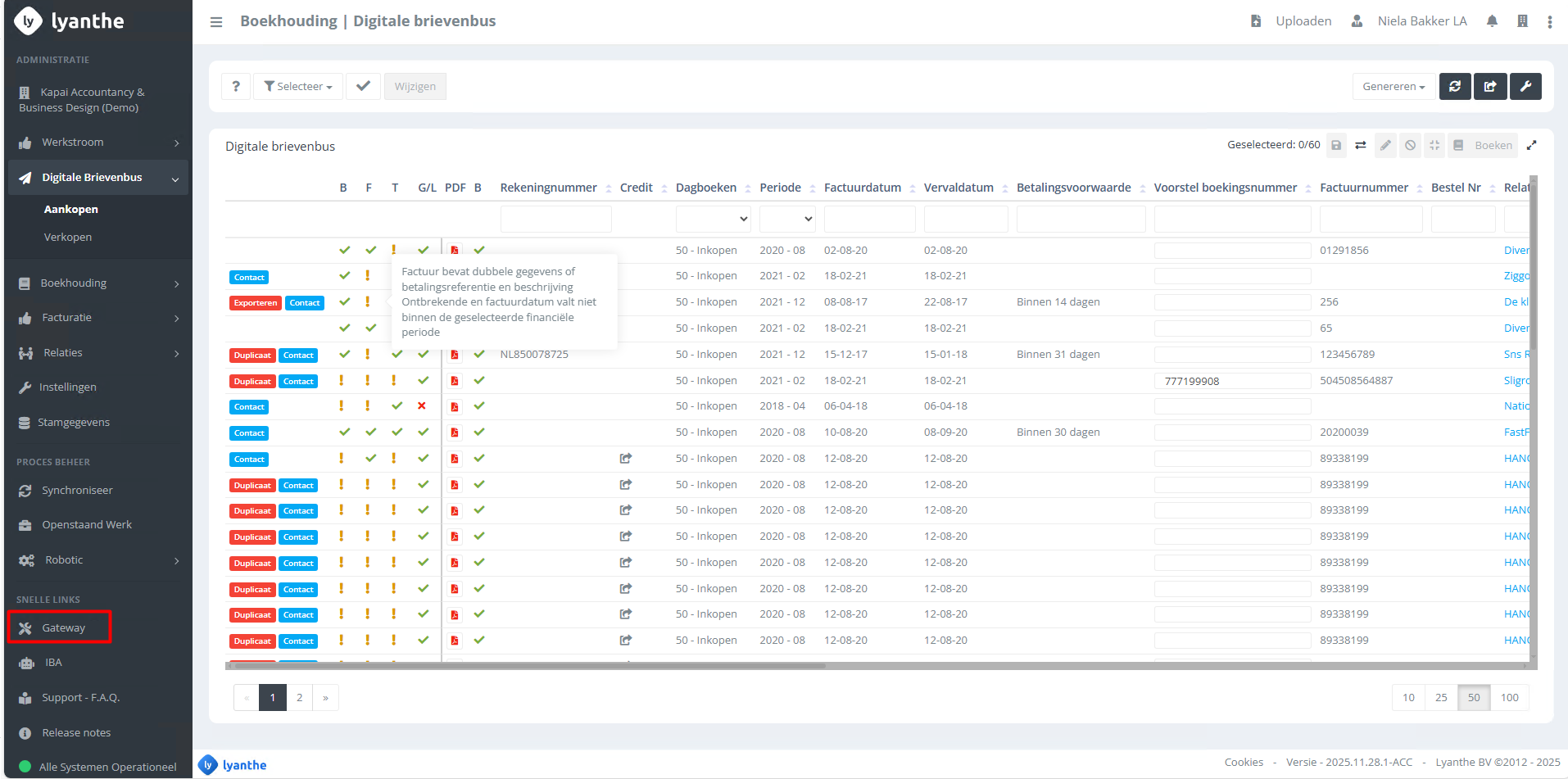Click the checkmark select-all button

point(363,86)
